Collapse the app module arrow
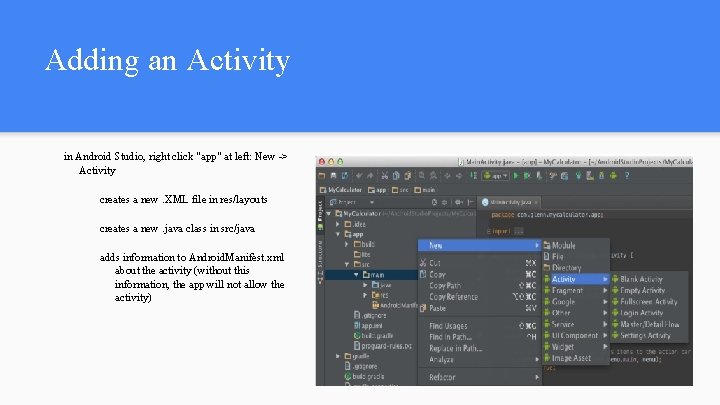This screenshot has width=720, height=405. [x=338, y=234]
